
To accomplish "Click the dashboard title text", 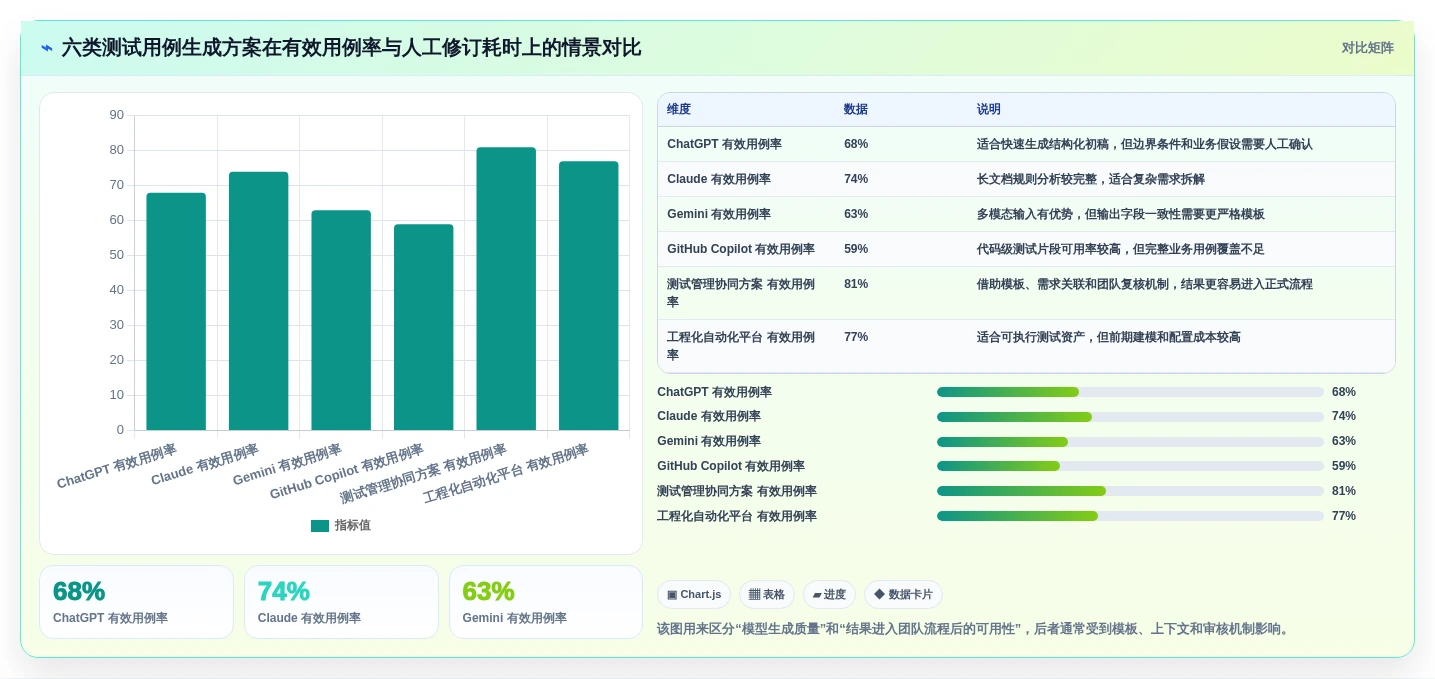I will [x=351, y=48].
